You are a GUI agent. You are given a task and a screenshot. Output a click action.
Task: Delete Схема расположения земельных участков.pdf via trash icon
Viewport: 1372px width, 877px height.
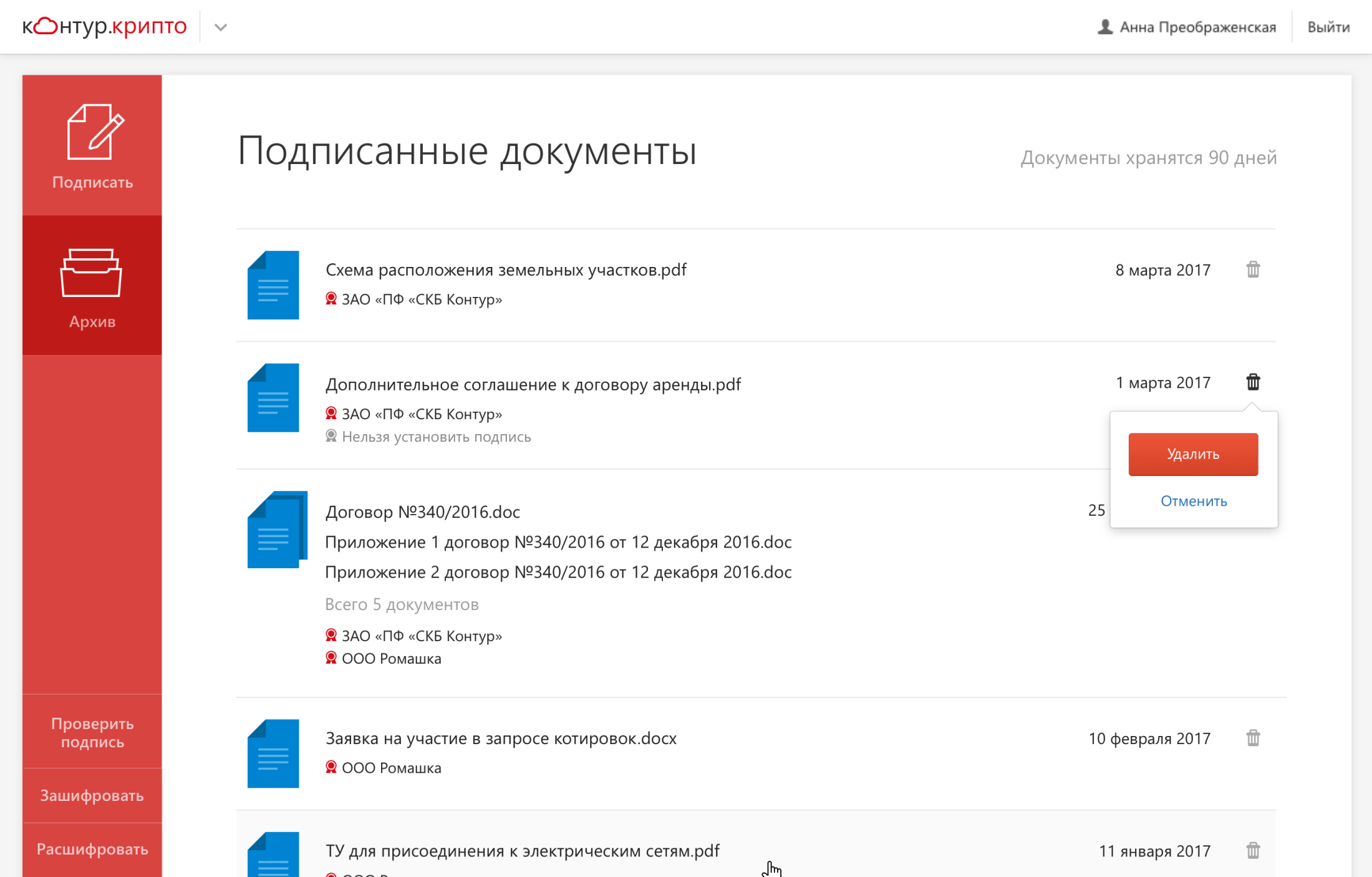(1253, 270)
